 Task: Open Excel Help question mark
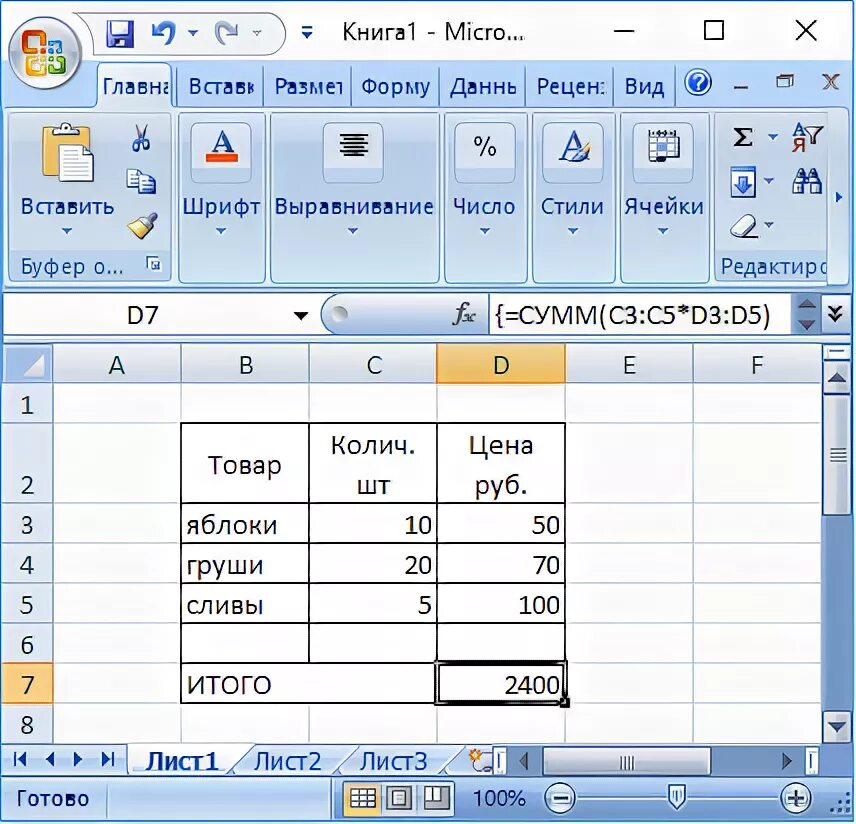tap(698, 83)
